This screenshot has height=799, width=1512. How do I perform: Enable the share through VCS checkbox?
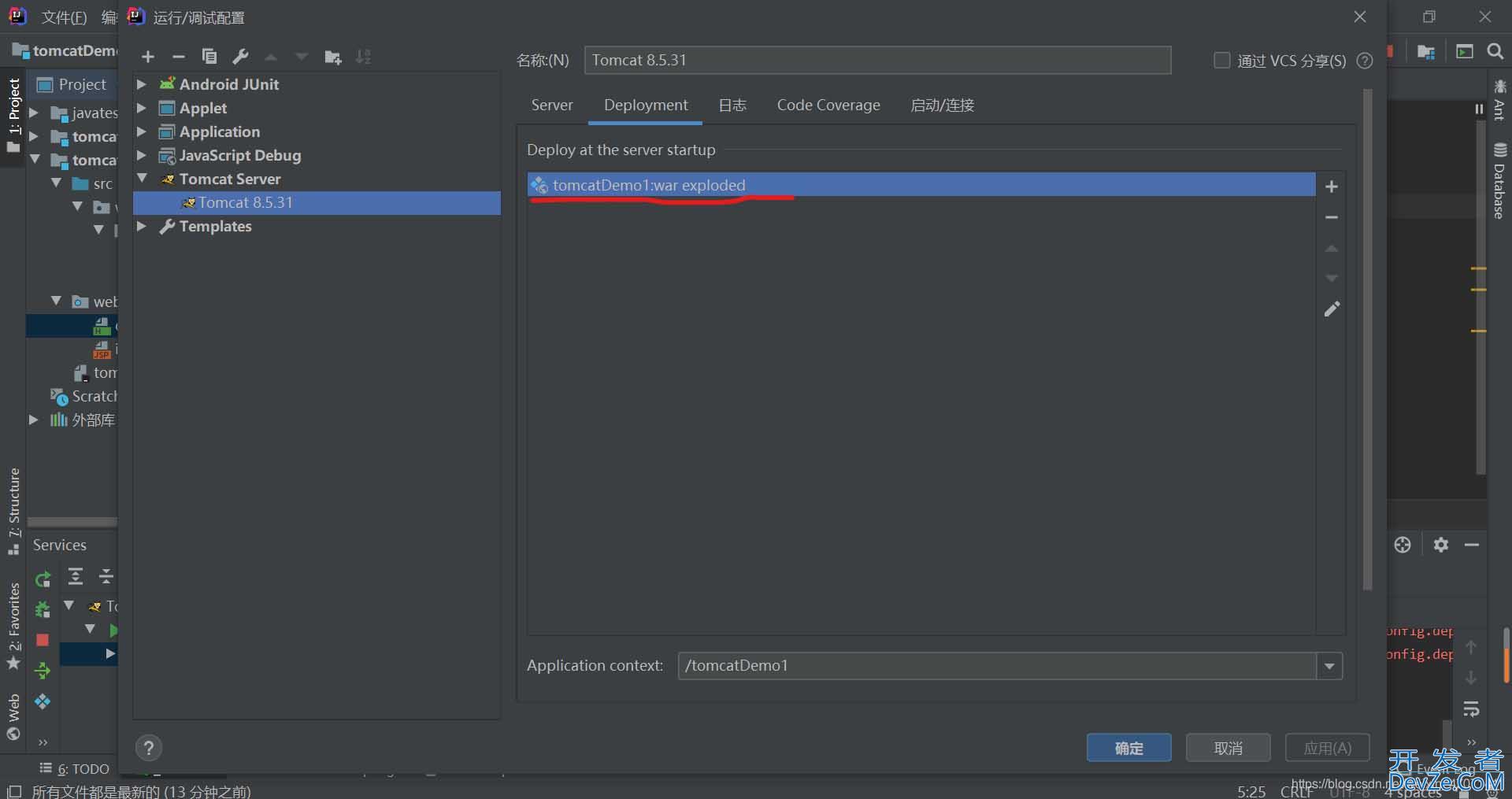tap(1221, 61)
